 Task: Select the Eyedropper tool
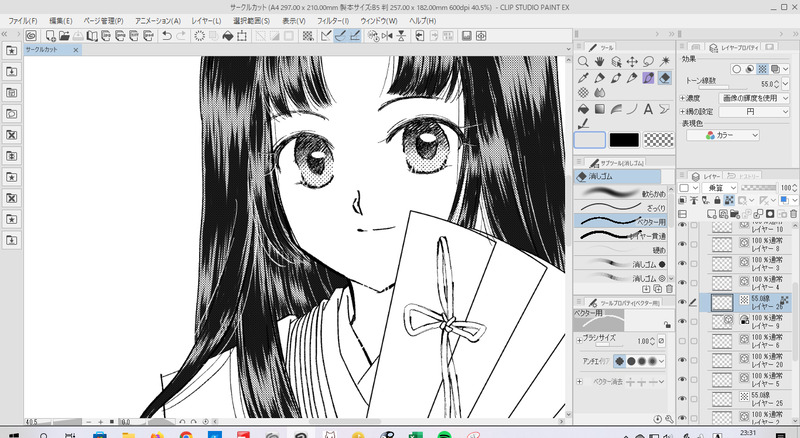(x=583, y=78)
